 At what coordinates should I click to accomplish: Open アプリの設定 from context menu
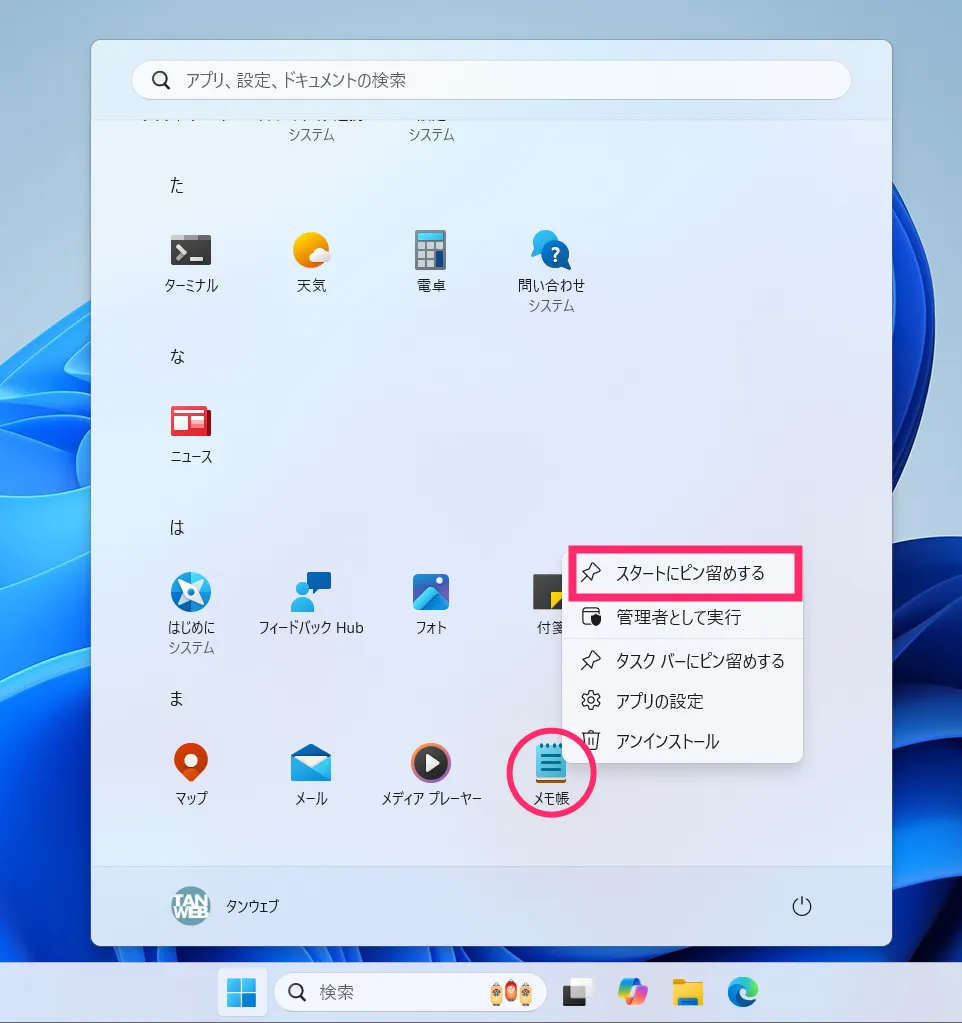coord(682,701)
